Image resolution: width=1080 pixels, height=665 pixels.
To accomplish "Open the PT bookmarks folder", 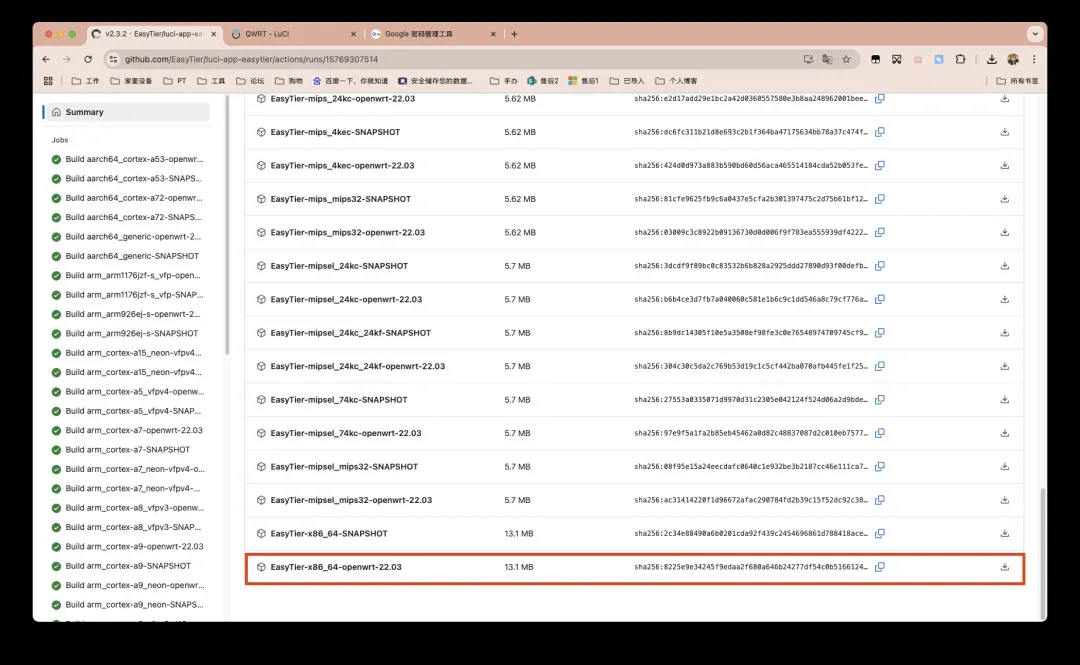I will [175, 81].
